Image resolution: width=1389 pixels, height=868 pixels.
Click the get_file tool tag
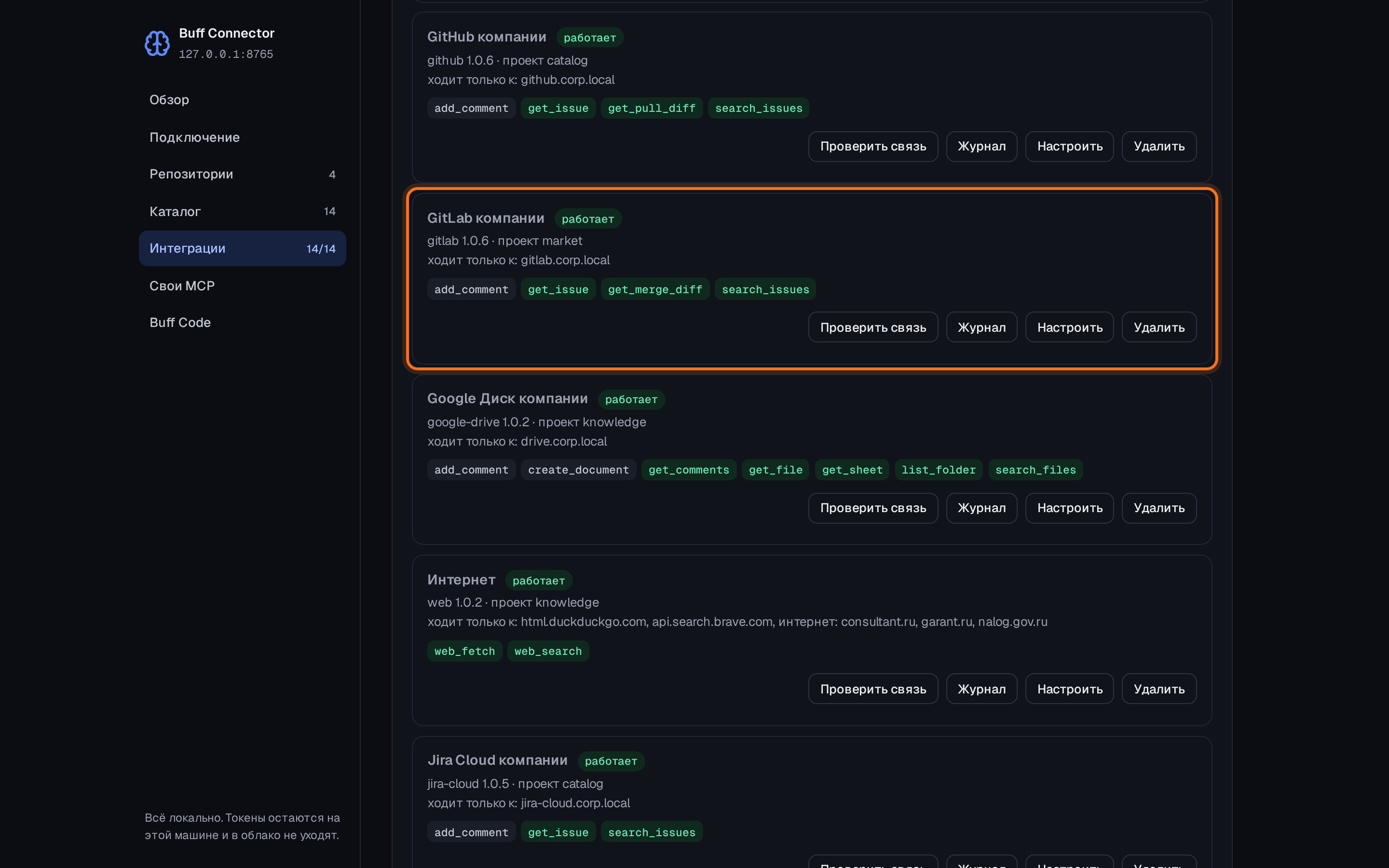[776, 470]
